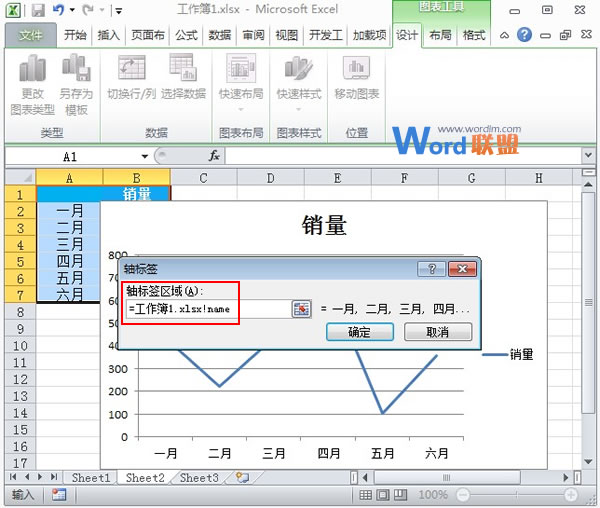Zoom out with the minus button

(x=463, y=495)
